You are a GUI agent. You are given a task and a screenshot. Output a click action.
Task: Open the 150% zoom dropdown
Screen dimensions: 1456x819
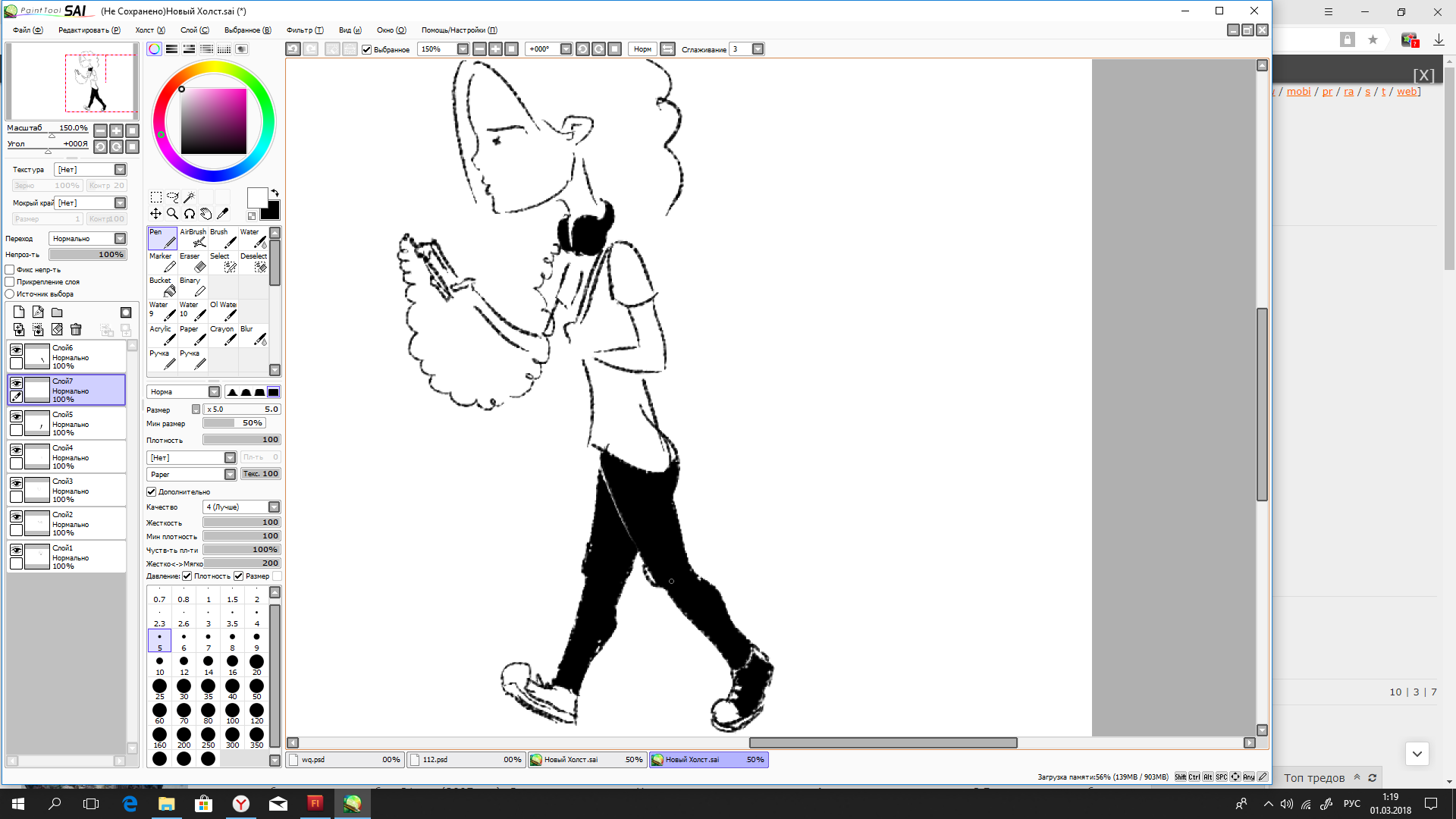pos(463,49)
